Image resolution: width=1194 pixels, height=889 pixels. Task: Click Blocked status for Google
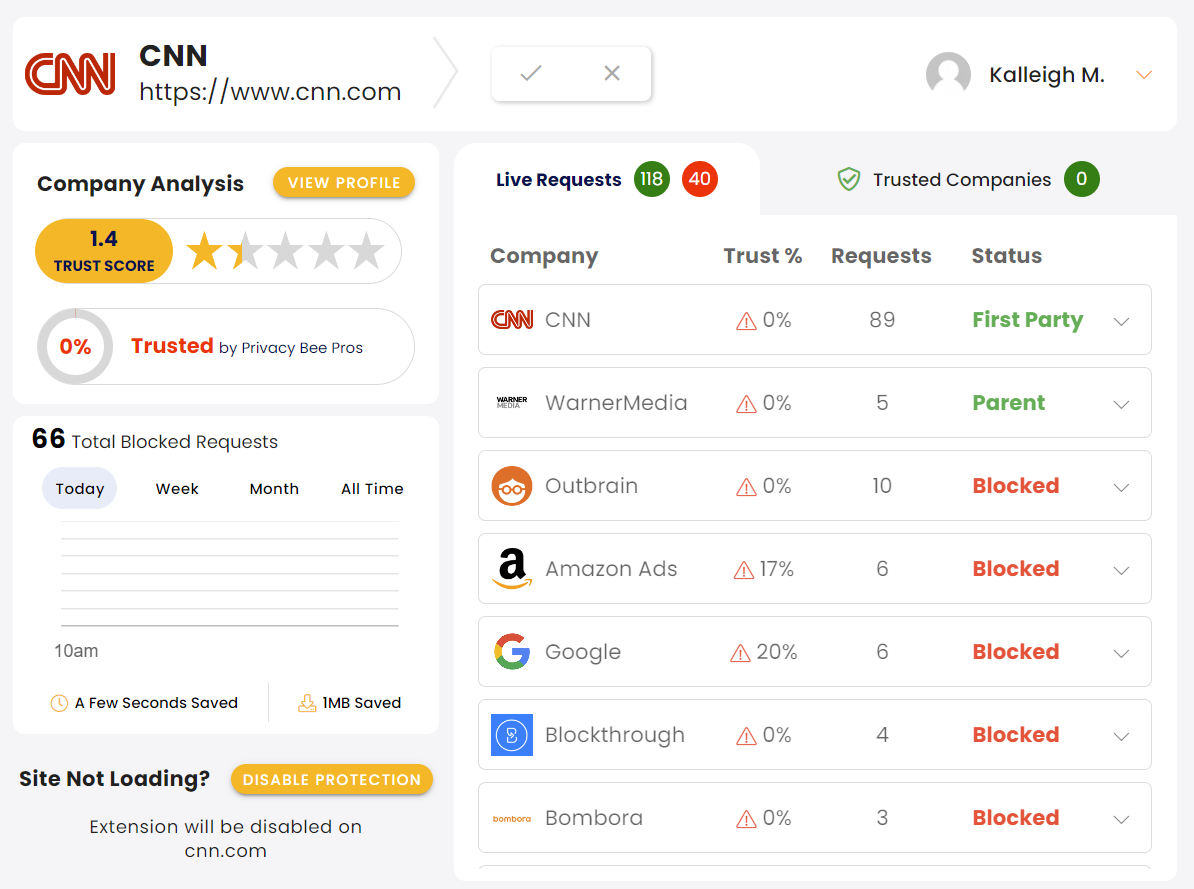(1016, 651)
